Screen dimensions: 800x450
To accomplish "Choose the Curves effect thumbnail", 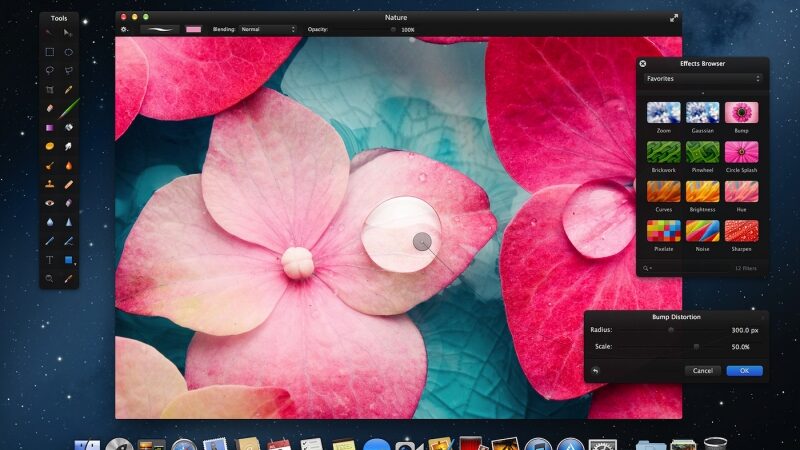I will pos(663,192).
